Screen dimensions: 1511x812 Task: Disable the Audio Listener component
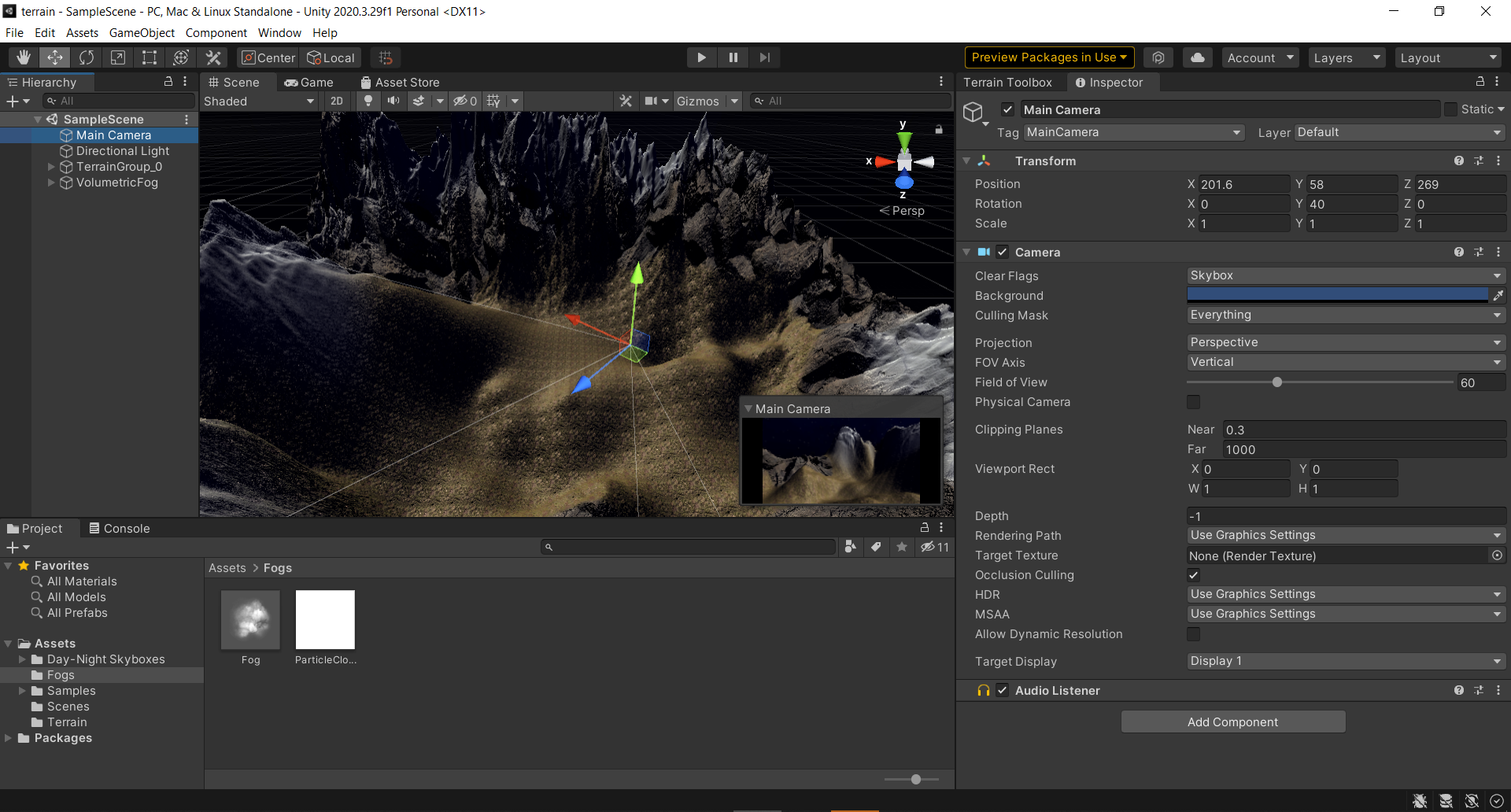tap(1002, 690)
